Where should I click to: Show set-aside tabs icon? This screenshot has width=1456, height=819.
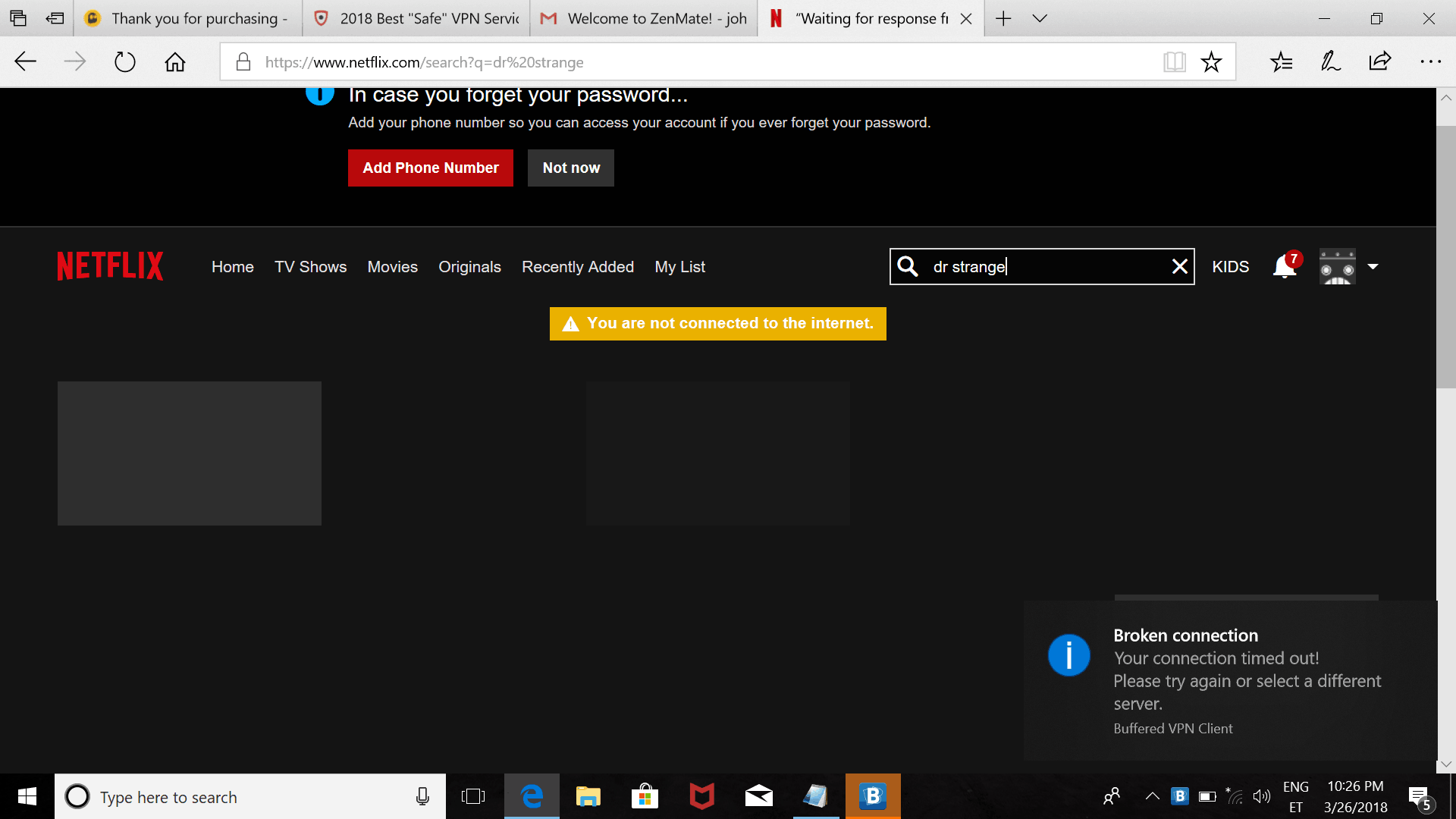18,18
